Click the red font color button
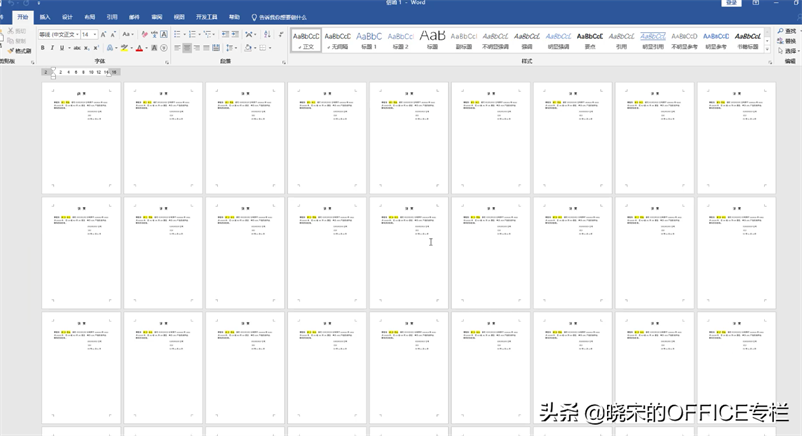The image size is (802, 436). (x=141, y=48)
